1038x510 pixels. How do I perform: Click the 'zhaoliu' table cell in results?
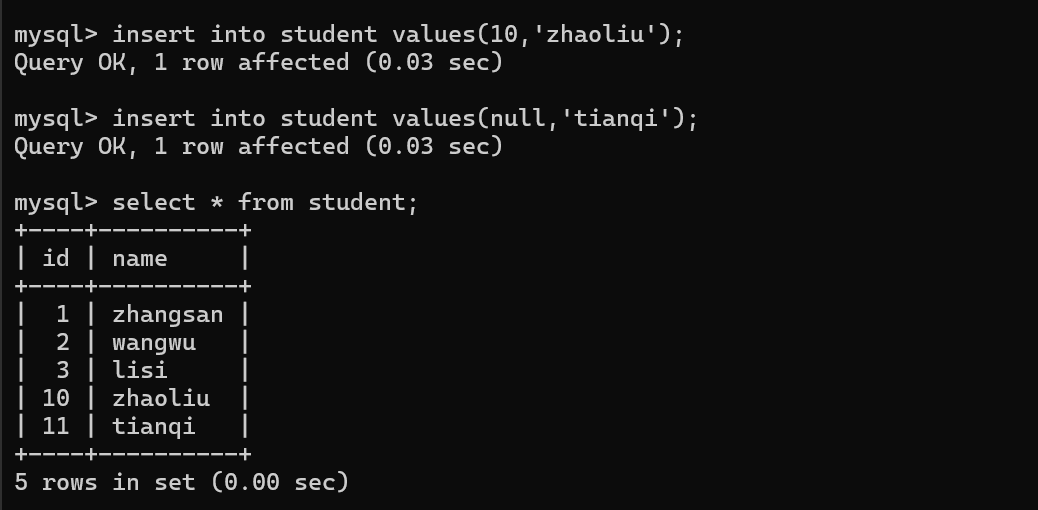tap(161, 398)
